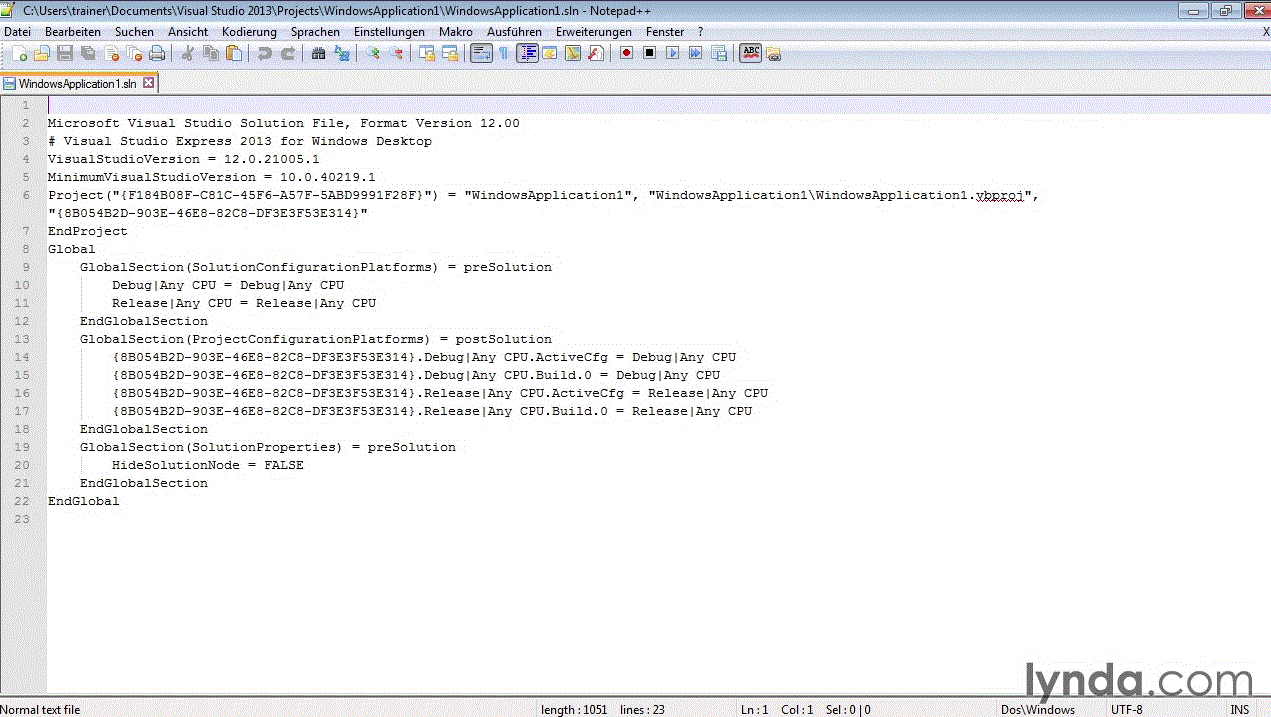The height and width of the screenshot is (717, 1271).
Task: Click the Save All toolbar icon
Action: pyautogui.click(x=87, y=53)
